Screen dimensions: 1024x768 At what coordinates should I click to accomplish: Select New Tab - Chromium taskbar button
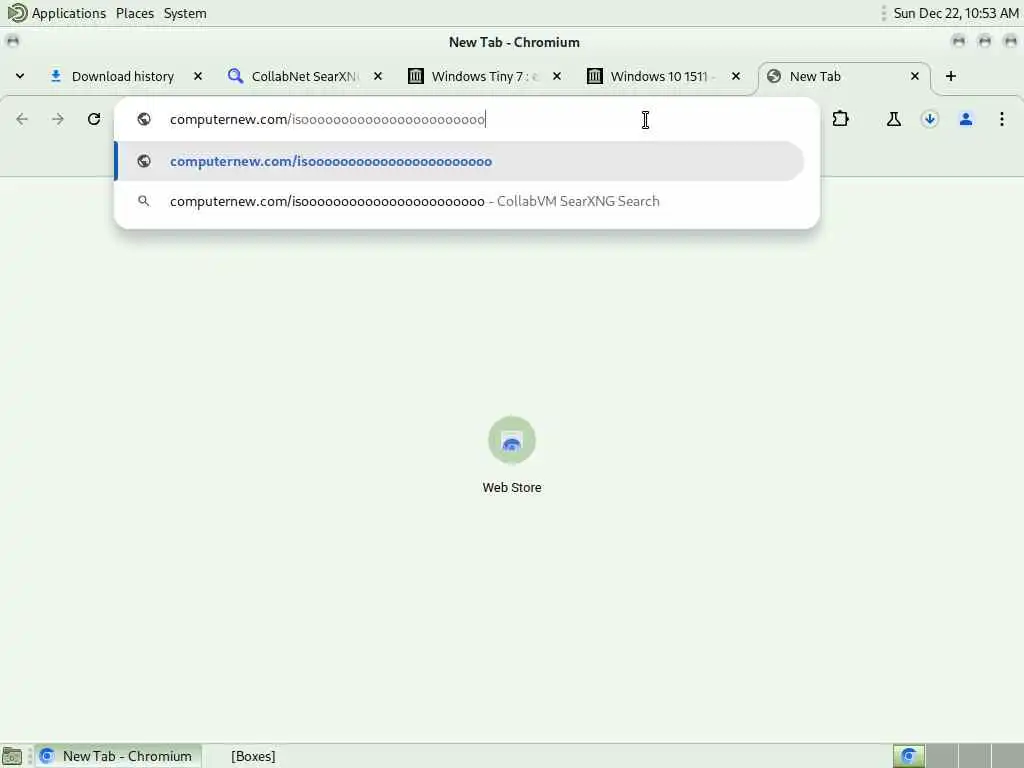(x=118, y=756)
